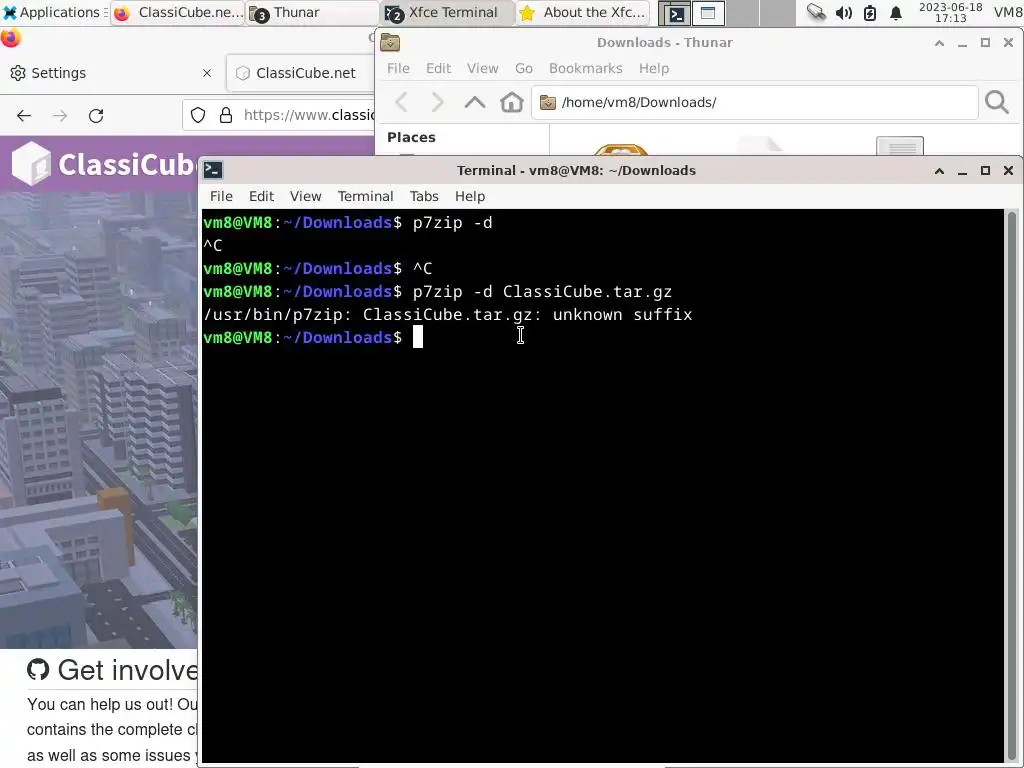The width and height of the screenshot is (1024, 768).
Task: Roll up the Thunar window with the up-arrow button
Action: (939, 43)
